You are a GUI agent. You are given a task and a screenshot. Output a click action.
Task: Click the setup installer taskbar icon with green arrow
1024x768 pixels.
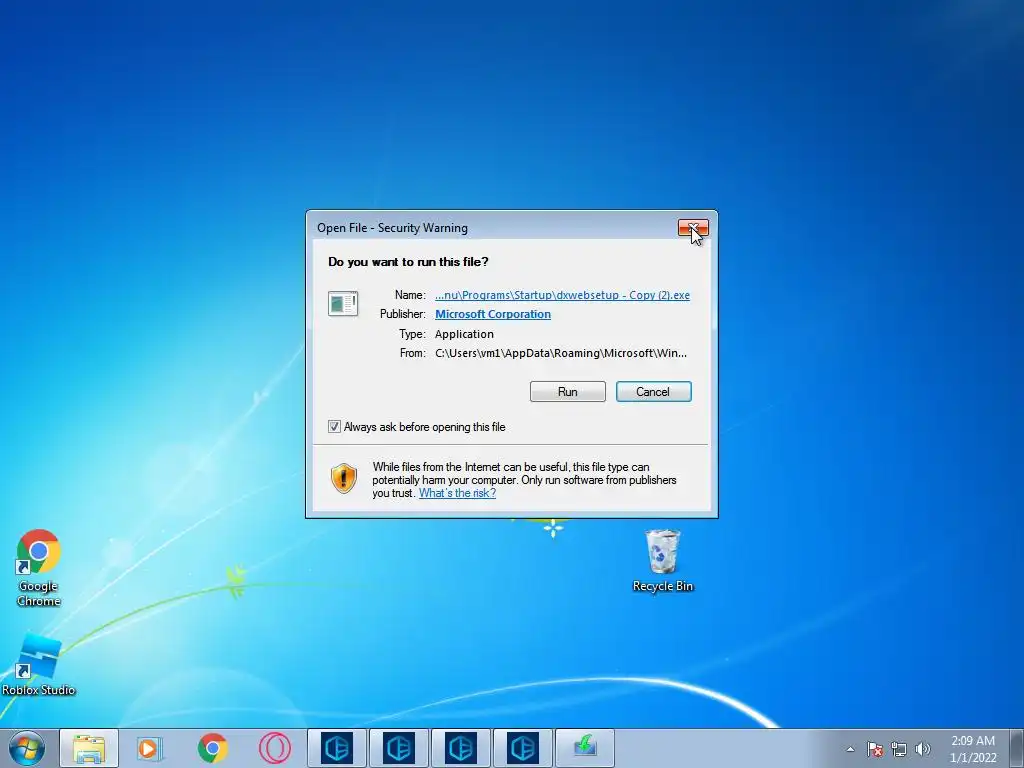(584, 748)
